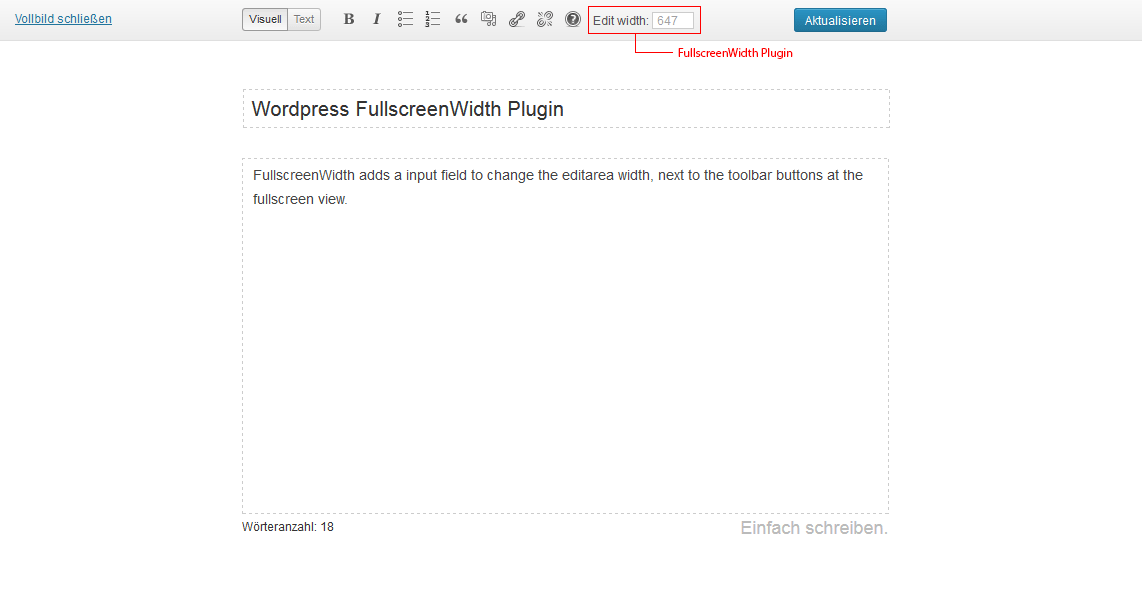This screenshot has height=603, width=1142.
Task: Click the Wörteranzahl: 18 text
Action: (x=288, y=527)
